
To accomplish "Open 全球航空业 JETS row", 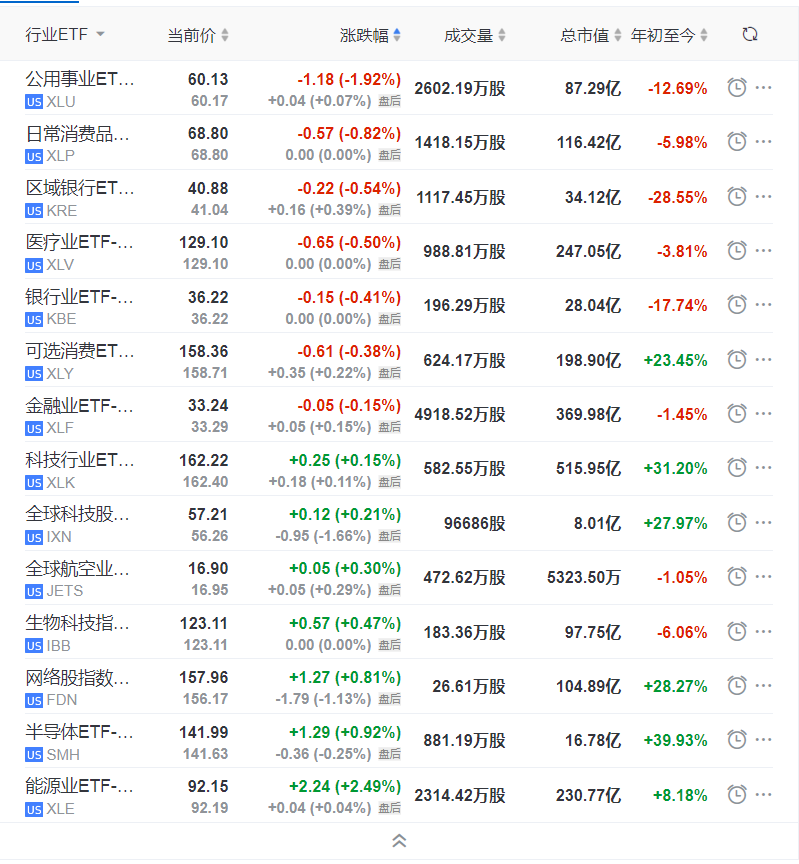I will [x=79, y=569].
